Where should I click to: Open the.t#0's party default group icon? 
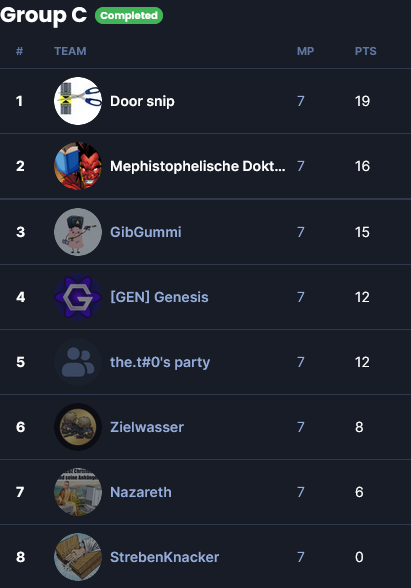78,362
